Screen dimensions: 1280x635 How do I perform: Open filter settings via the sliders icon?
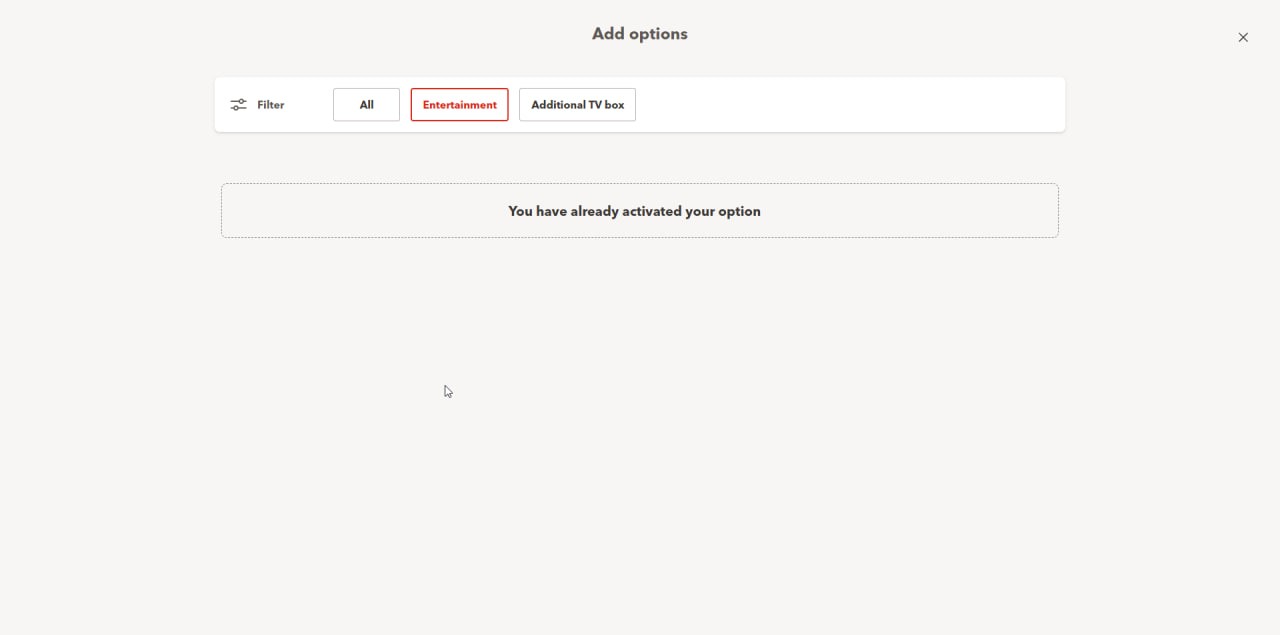238,105
